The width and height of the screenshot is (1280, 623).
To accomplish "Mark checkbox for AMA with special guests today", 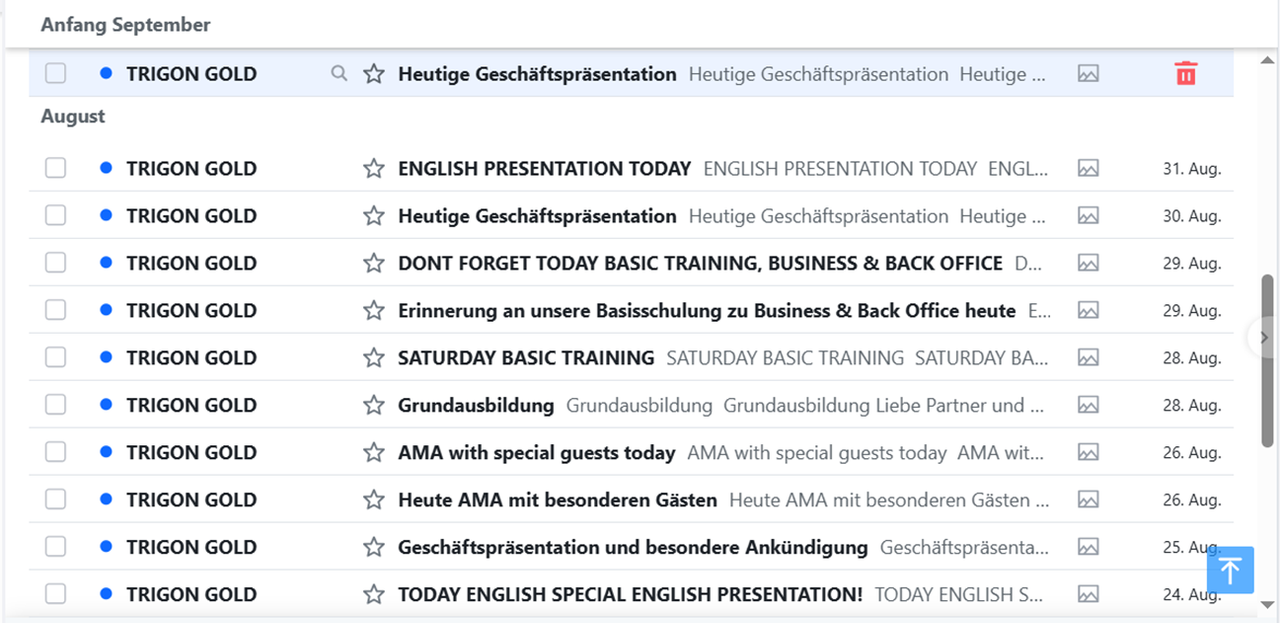I will coord(55,452).
